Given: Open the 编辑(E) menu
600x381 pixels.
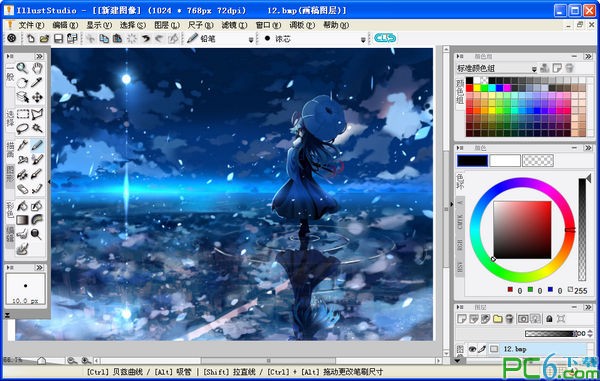Looking at the screenshot, I should pos(65,25).
